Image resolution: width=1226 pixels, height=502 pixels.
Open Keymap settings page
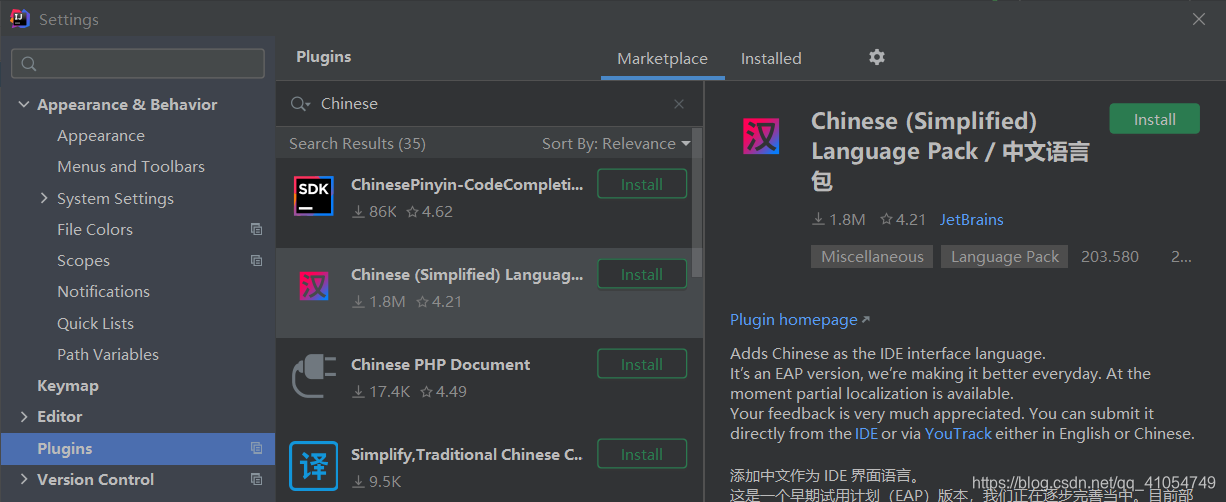68,385
